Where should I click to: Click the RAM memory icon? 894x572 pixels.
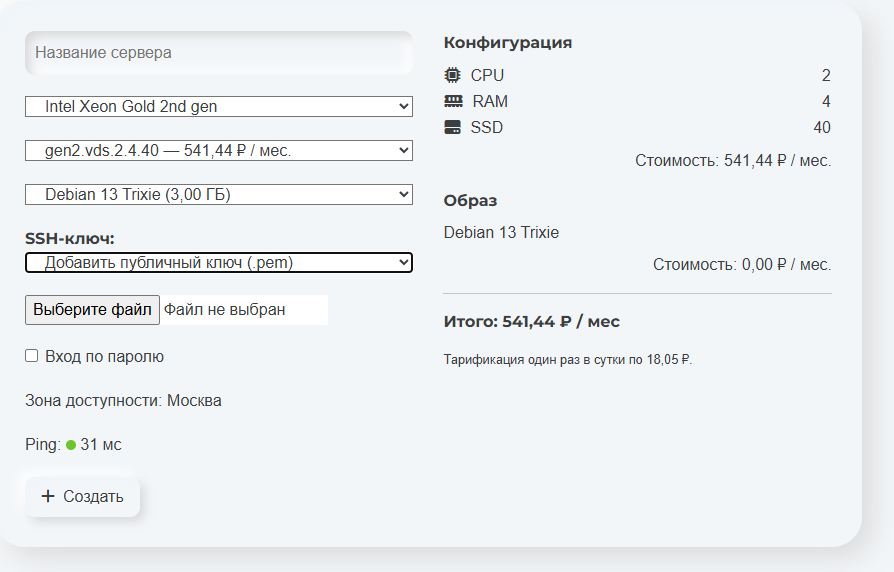click(453, 101)
